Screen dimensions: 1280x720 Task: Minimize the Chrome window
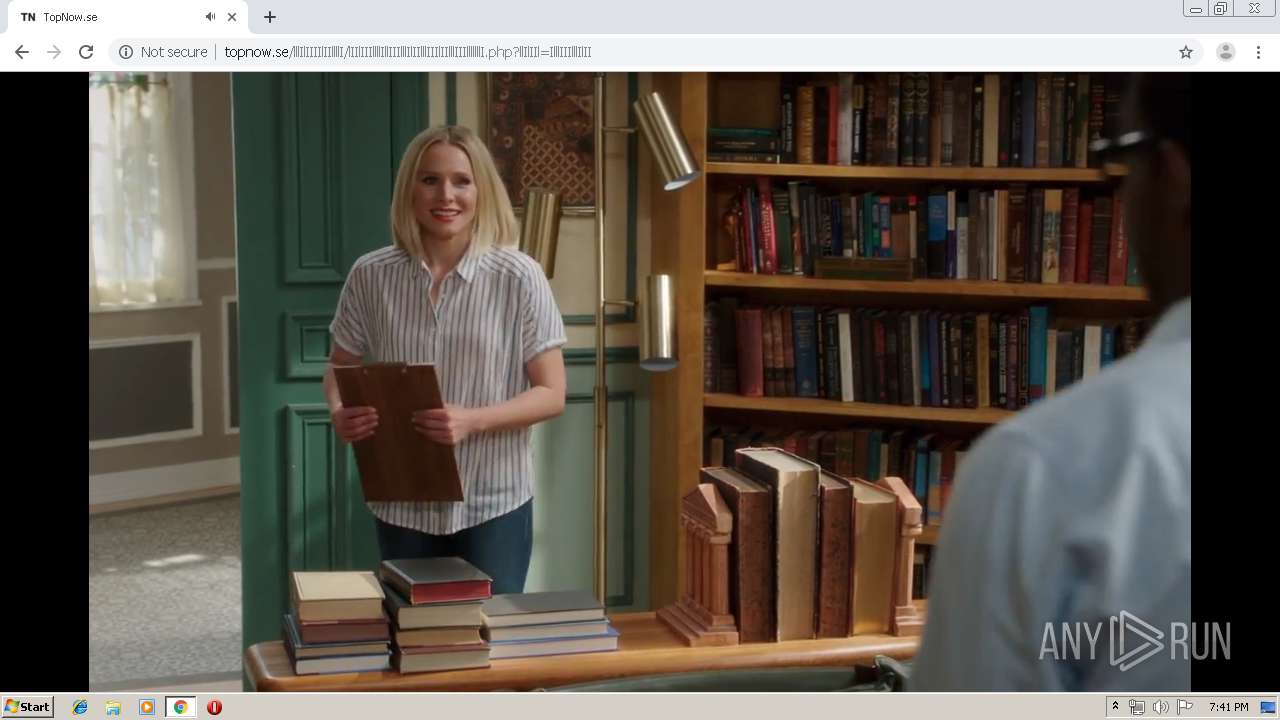[x=1195, y=9]
